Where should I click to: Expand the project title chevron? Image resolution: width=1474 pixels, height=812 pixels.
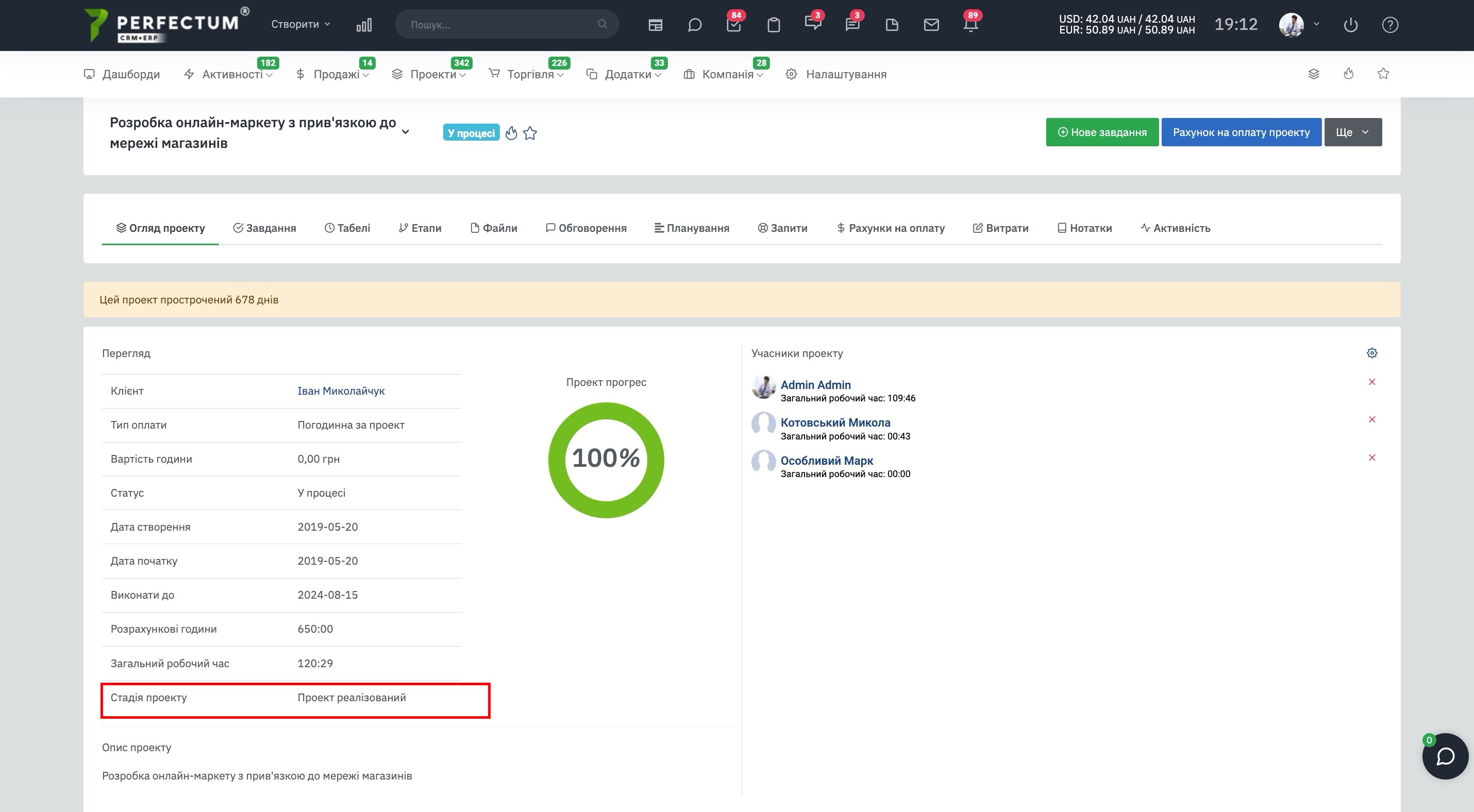(405, 132)
